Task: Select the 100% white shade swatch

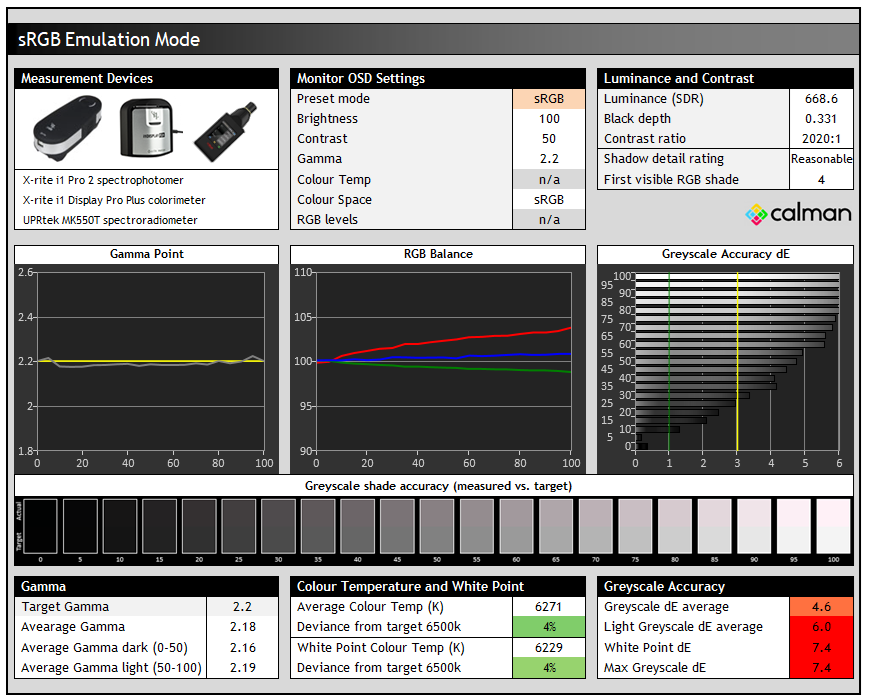Action: tap(832, 528)
